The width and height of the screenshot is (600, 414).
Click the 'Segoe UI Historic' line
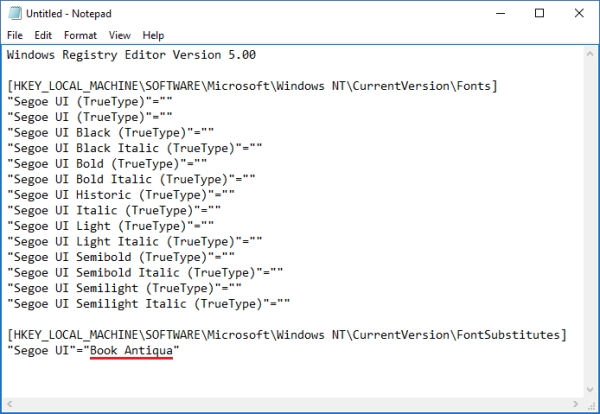point(121,195)
